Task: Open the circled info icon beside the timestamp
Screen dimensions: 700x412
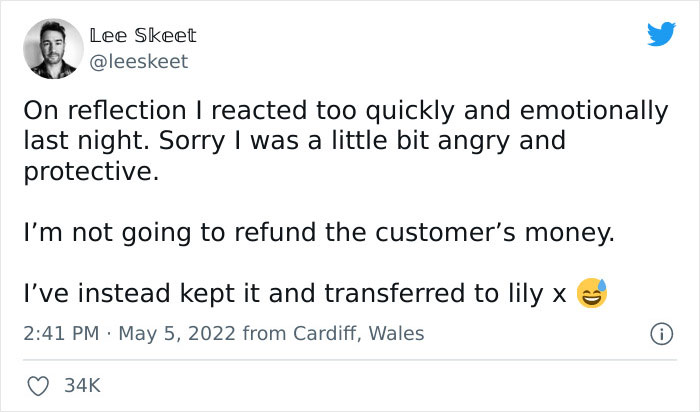Action: click(661, 334)
